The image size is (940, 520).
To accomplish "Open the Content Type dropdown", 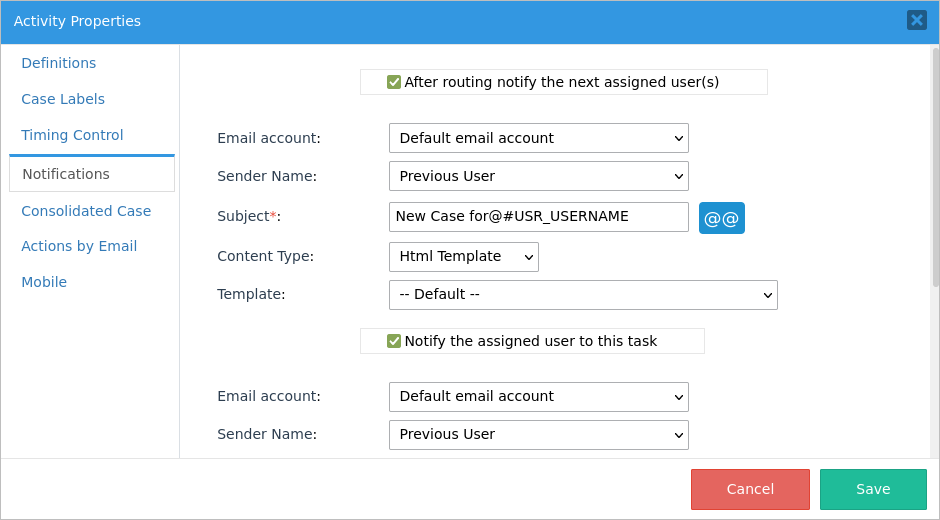I will [463, 257].
